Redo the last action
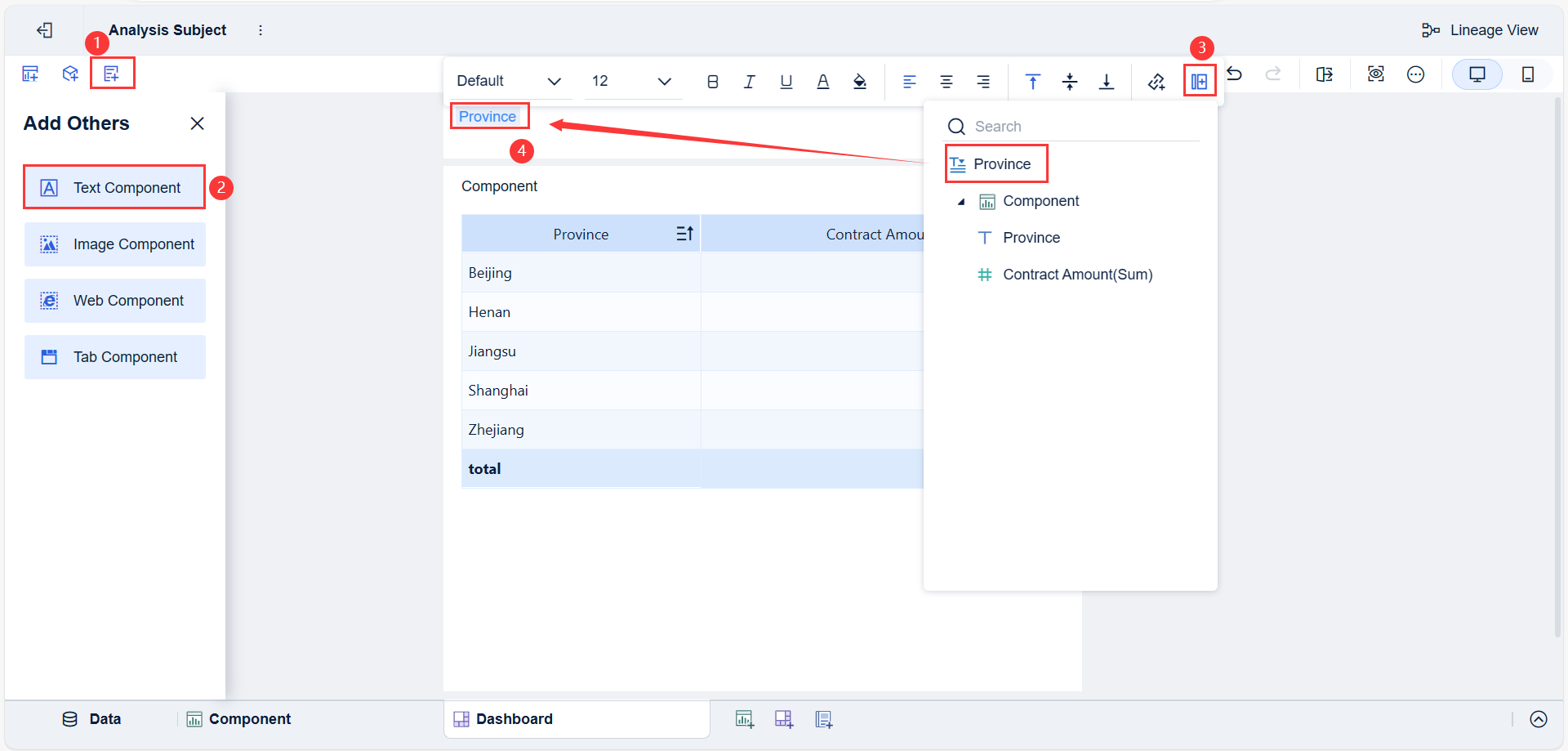Screen dimensions: 1568x751 (x=1273, y=74)
